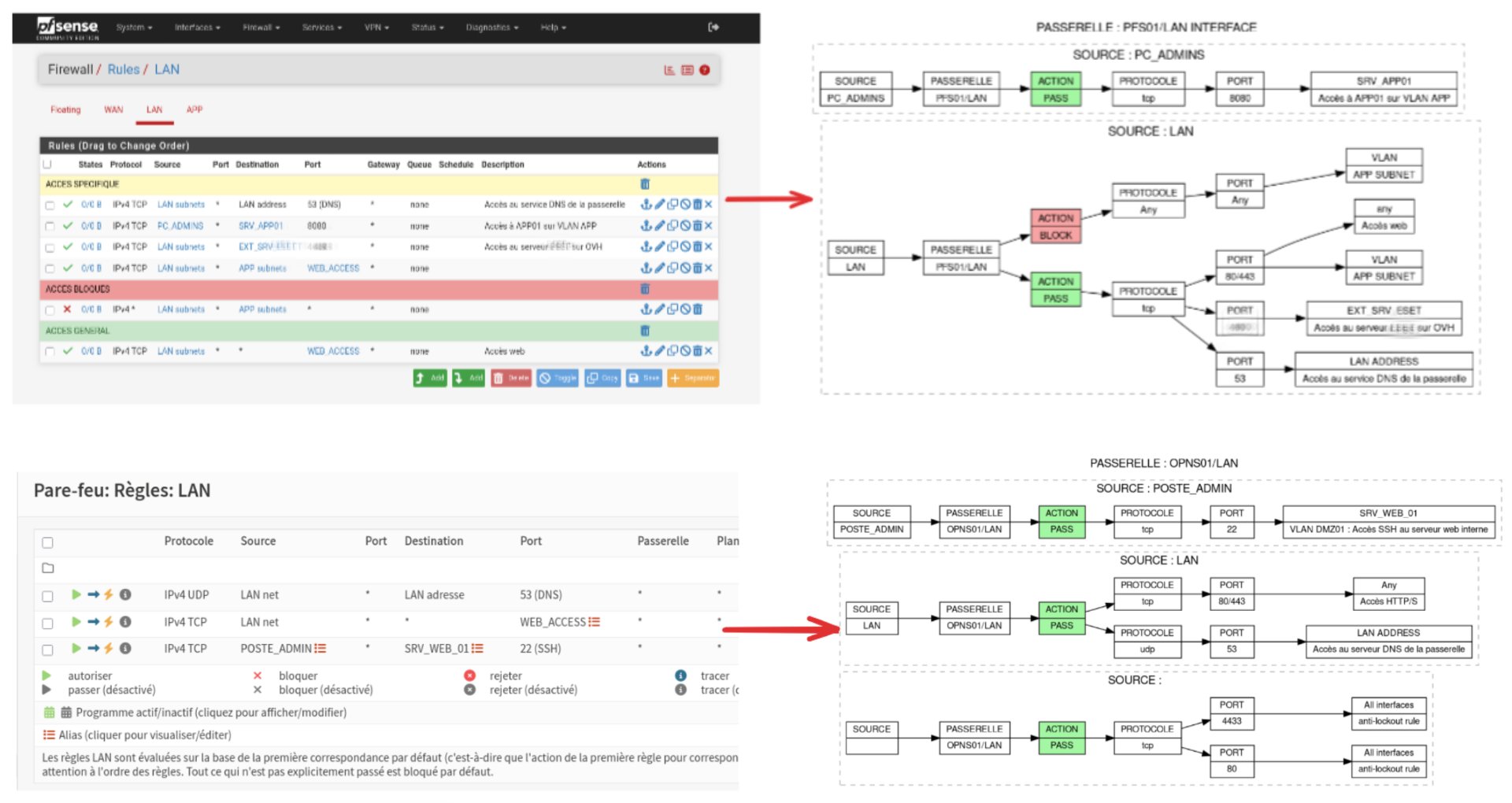This screenshot has width=1512, height=803.
Task: Click the red help icon in breadcrumb bar
Action: click(x=705, y=70)
